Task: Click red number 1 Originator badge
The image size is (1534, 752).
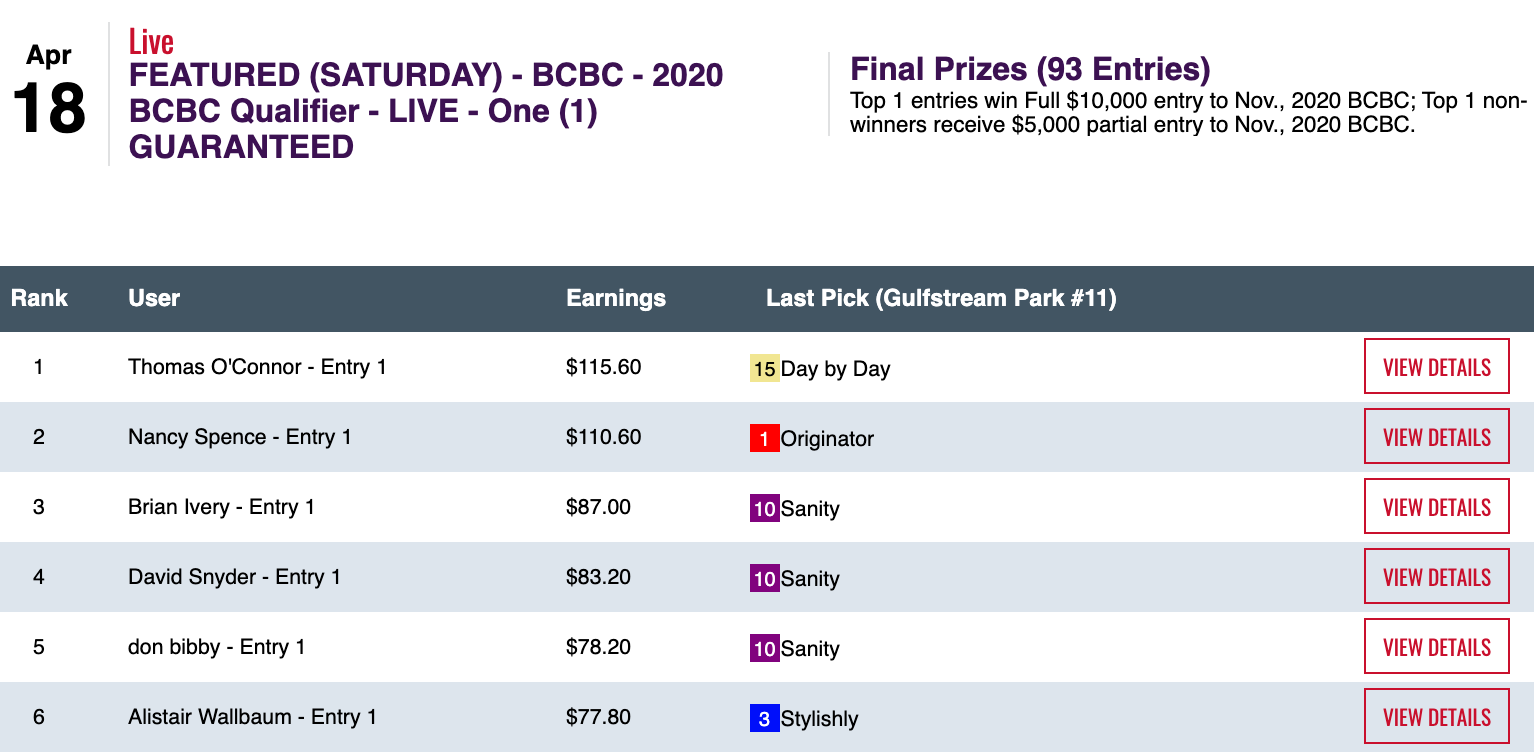Action: coord(764,439)
